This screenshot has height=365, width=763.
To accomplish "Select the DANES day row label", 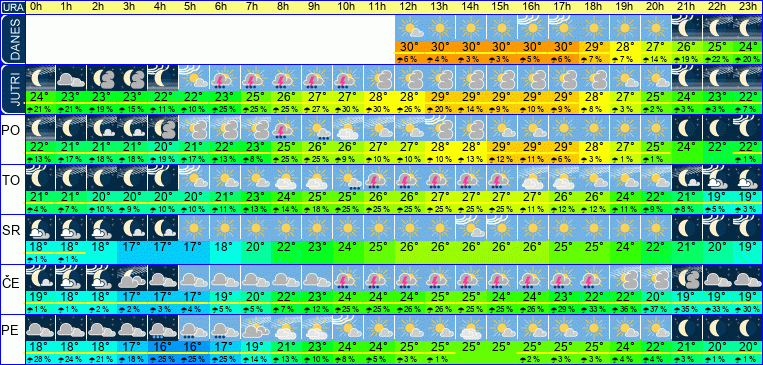I will coord(12,39).
